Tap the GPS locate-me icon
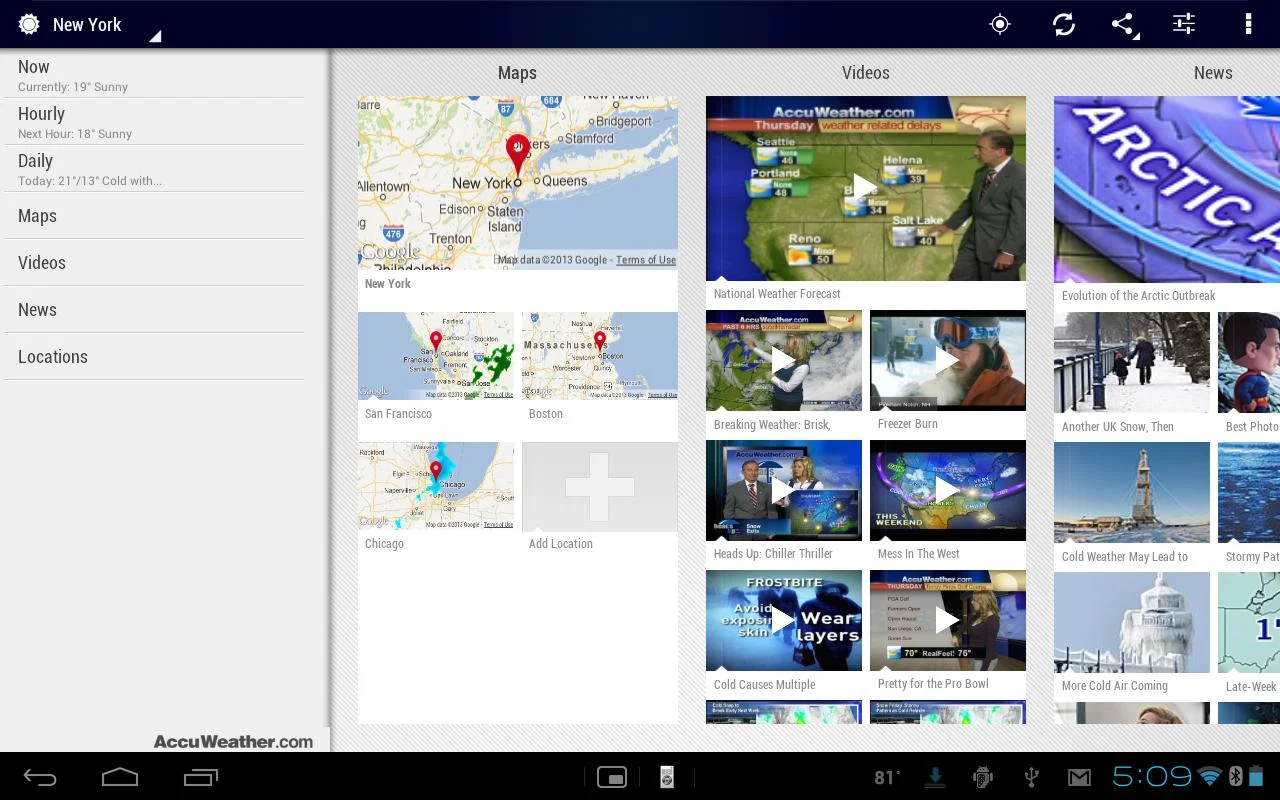This screenshot has height=800, width=1280. click(x=1000, y=24)
